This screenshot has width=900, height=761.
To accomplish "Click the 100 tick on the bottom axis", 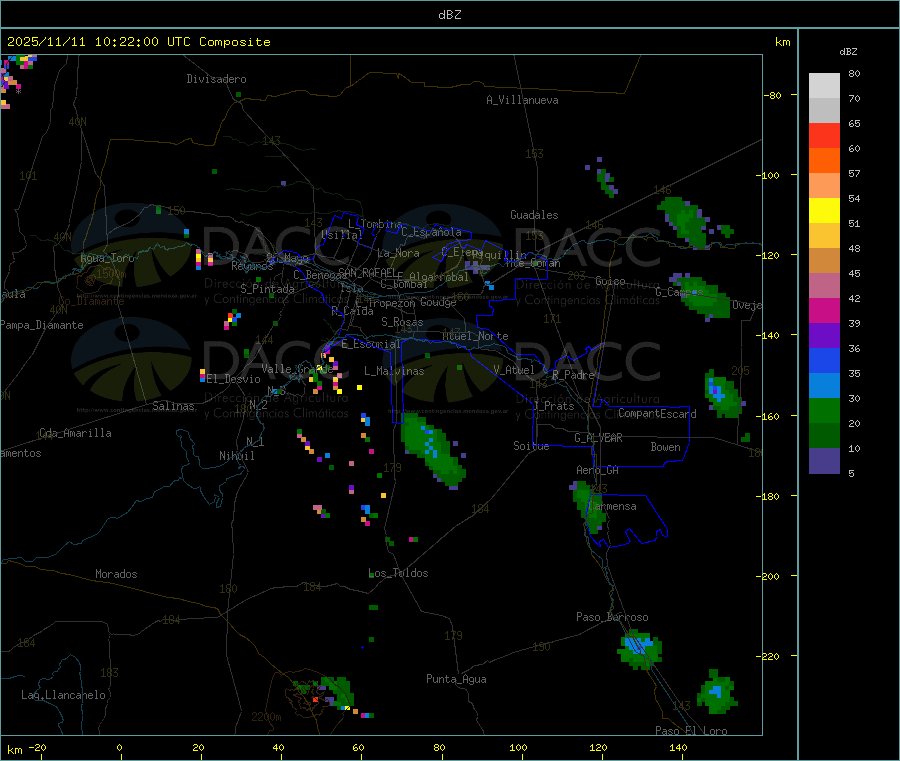I will coord(518,747).
